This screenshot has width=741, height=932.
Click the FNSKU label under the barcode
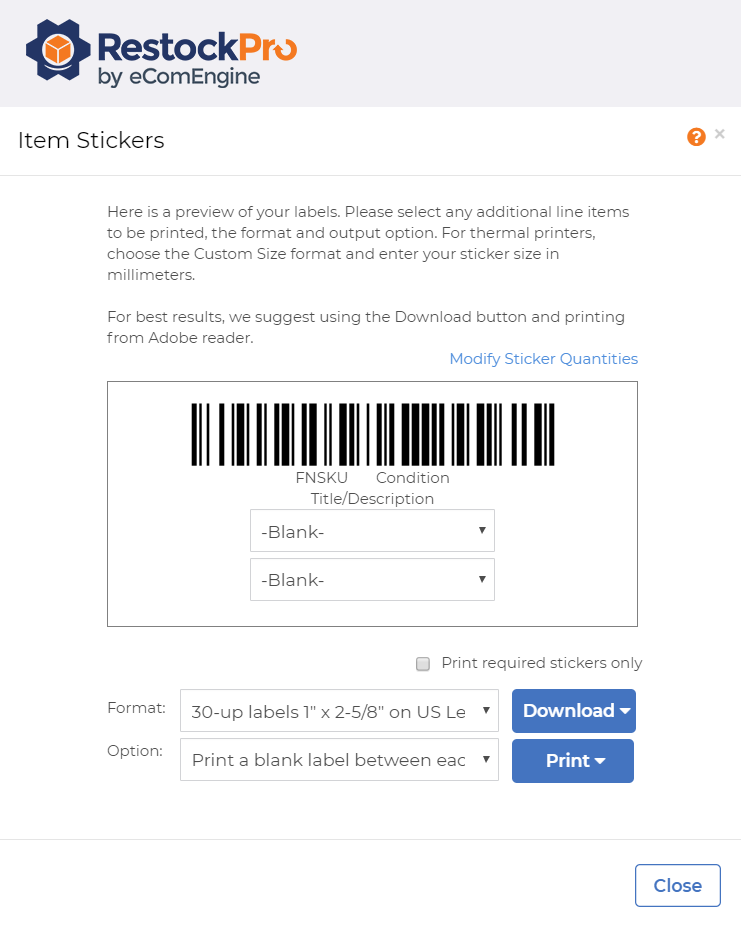pos(321,478)
